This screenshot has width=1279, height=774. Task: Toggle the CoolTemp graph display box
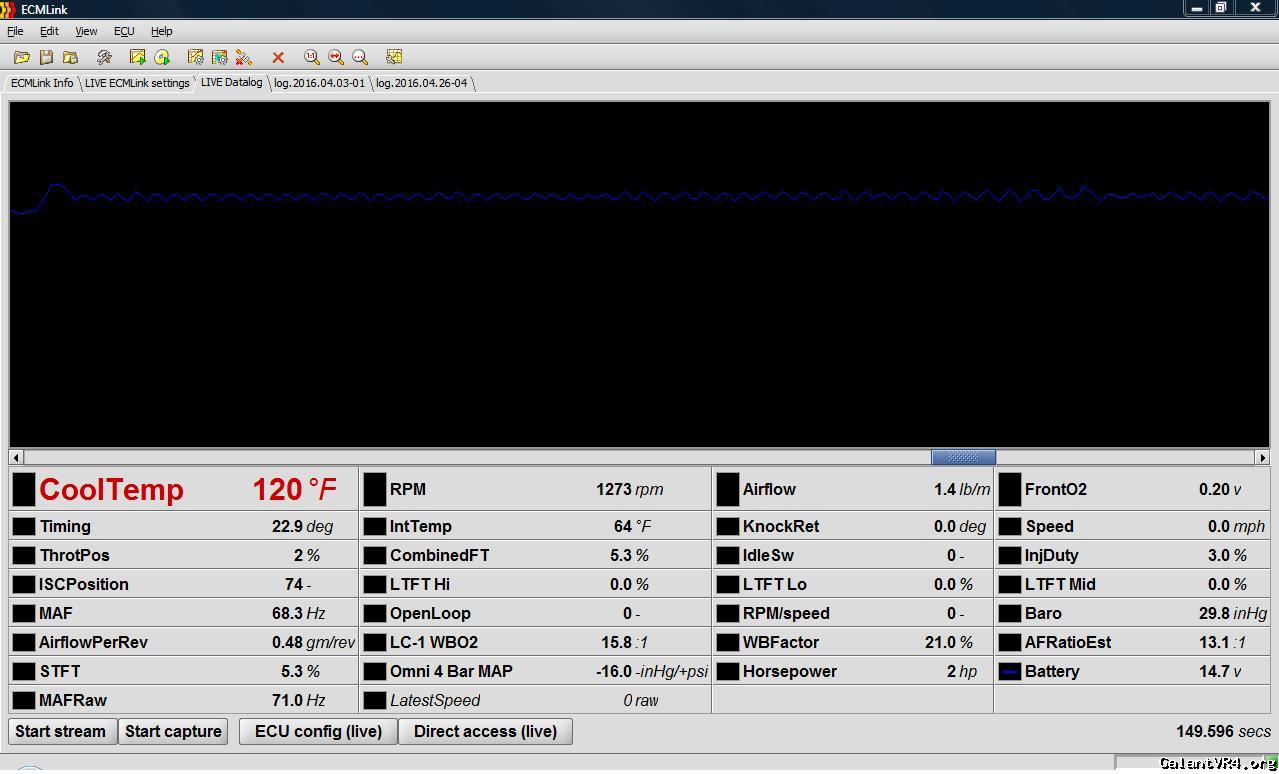click(23, 490)
